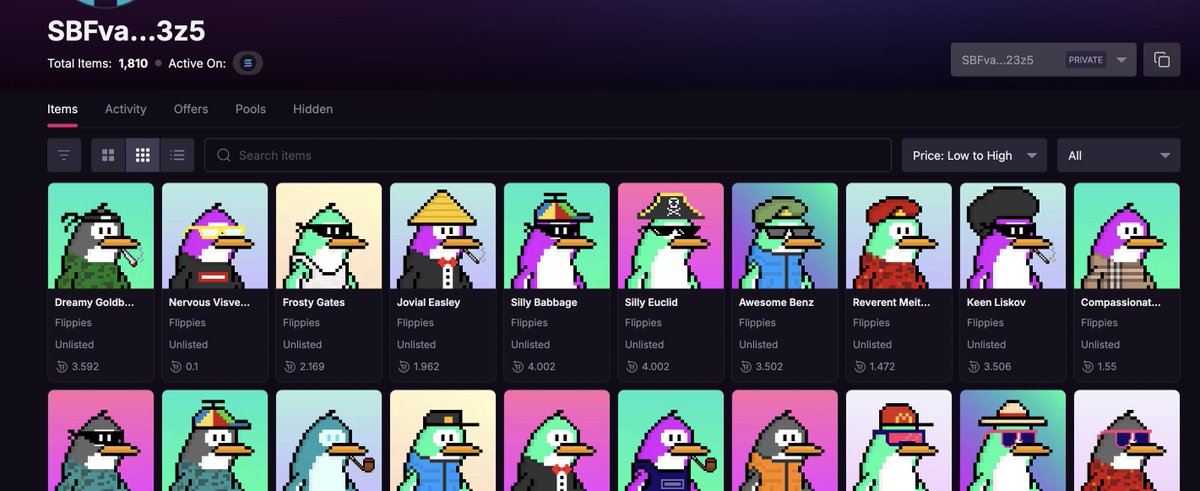Viewport: 1200px width, 491px height.
Task: Open the Jovial Easley NFT image
Action: tap(443, 236)
